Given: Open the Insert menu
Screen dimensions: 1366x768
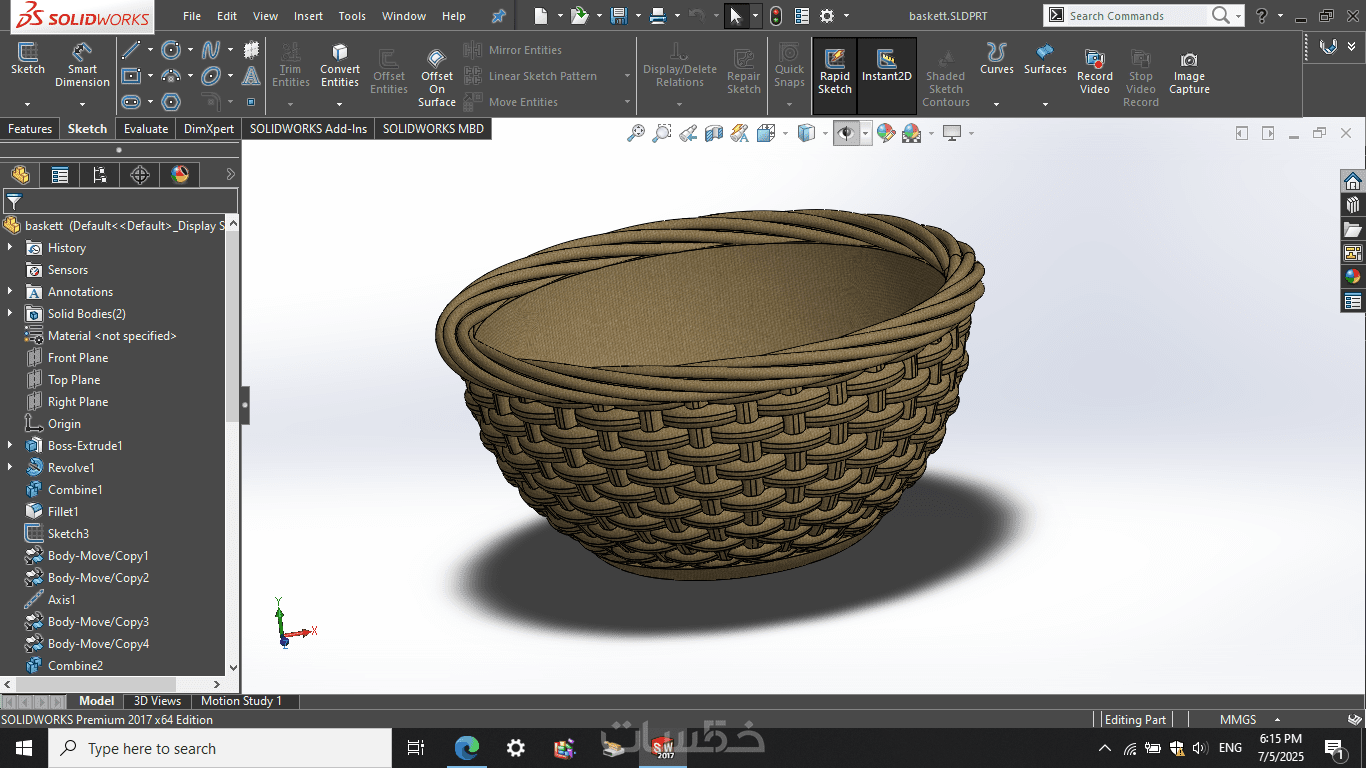Looking at the screenshot, I should coord(308,16).
